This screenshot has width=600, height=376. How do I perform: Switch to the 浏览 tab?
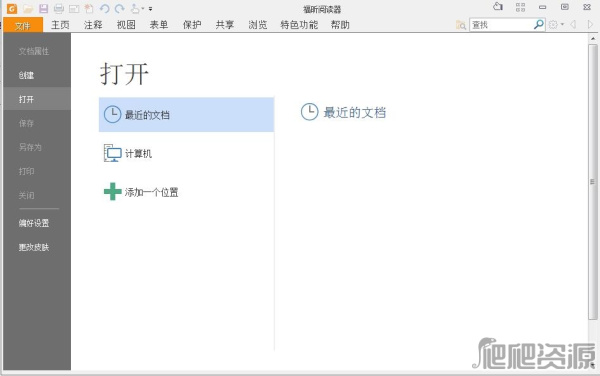coord(258,25)
